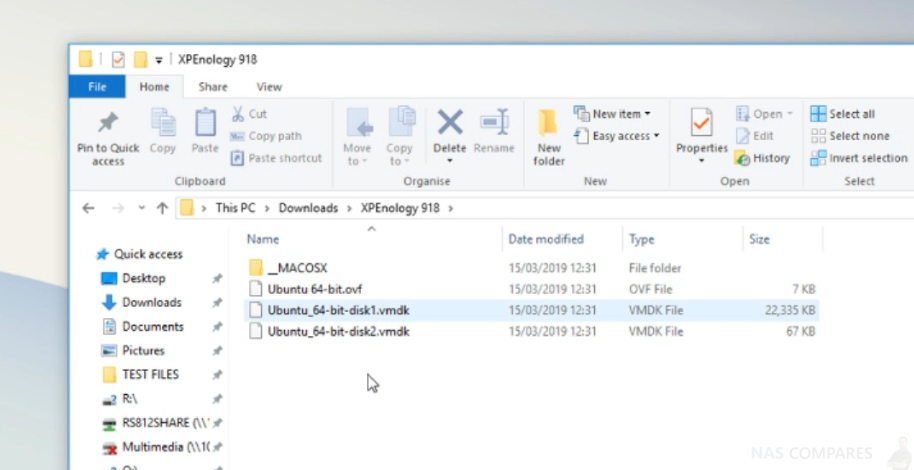Open Pictures in navigation pane
The height and width of the screenshot is (470, 914).
click(143, 350)
